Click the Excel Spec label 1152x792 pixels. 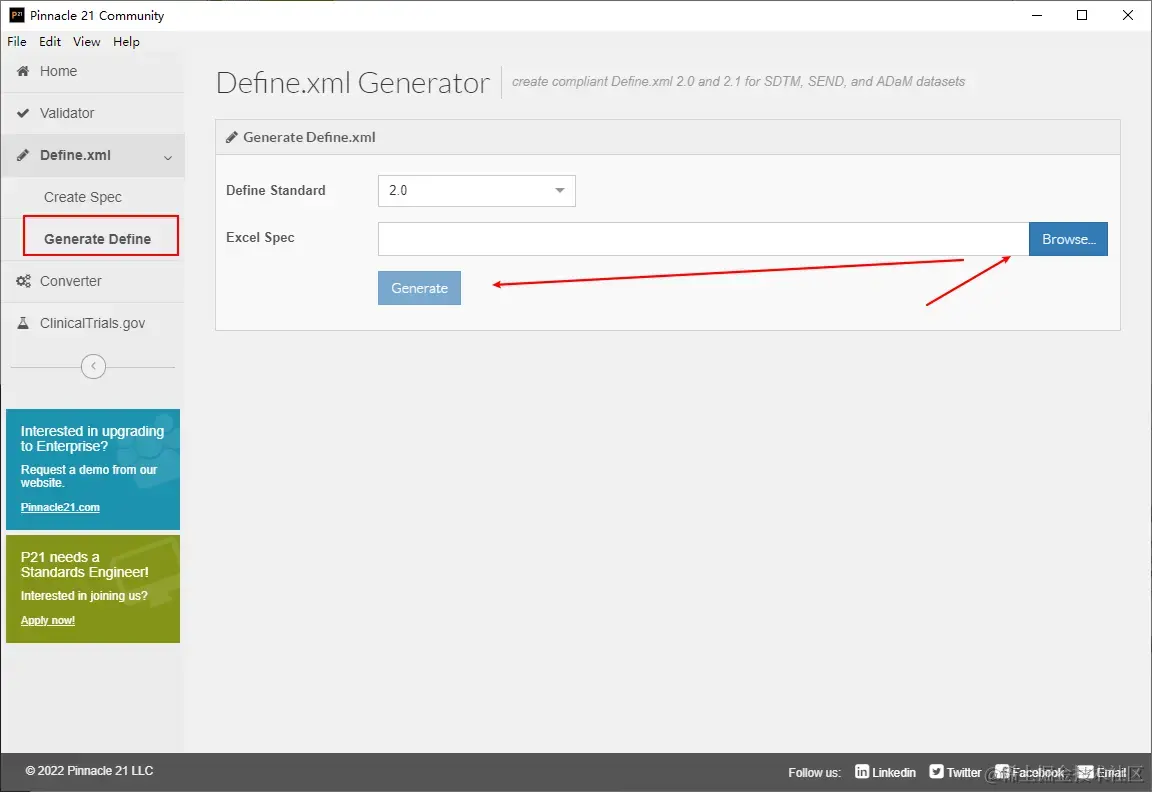click(260, 237)
